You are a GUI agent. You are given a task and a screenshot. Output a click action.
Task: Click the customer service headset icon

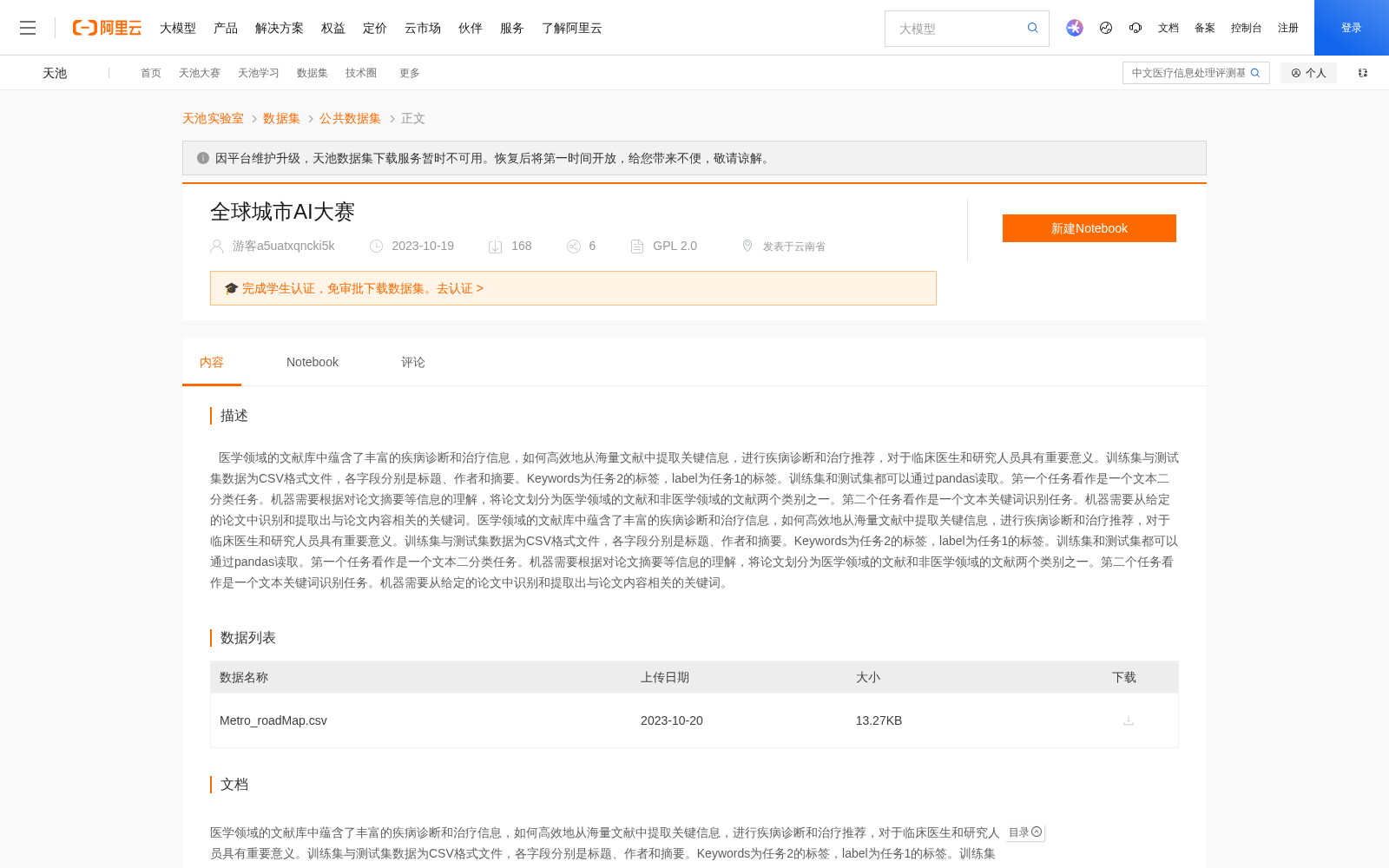pos(1136,28)
